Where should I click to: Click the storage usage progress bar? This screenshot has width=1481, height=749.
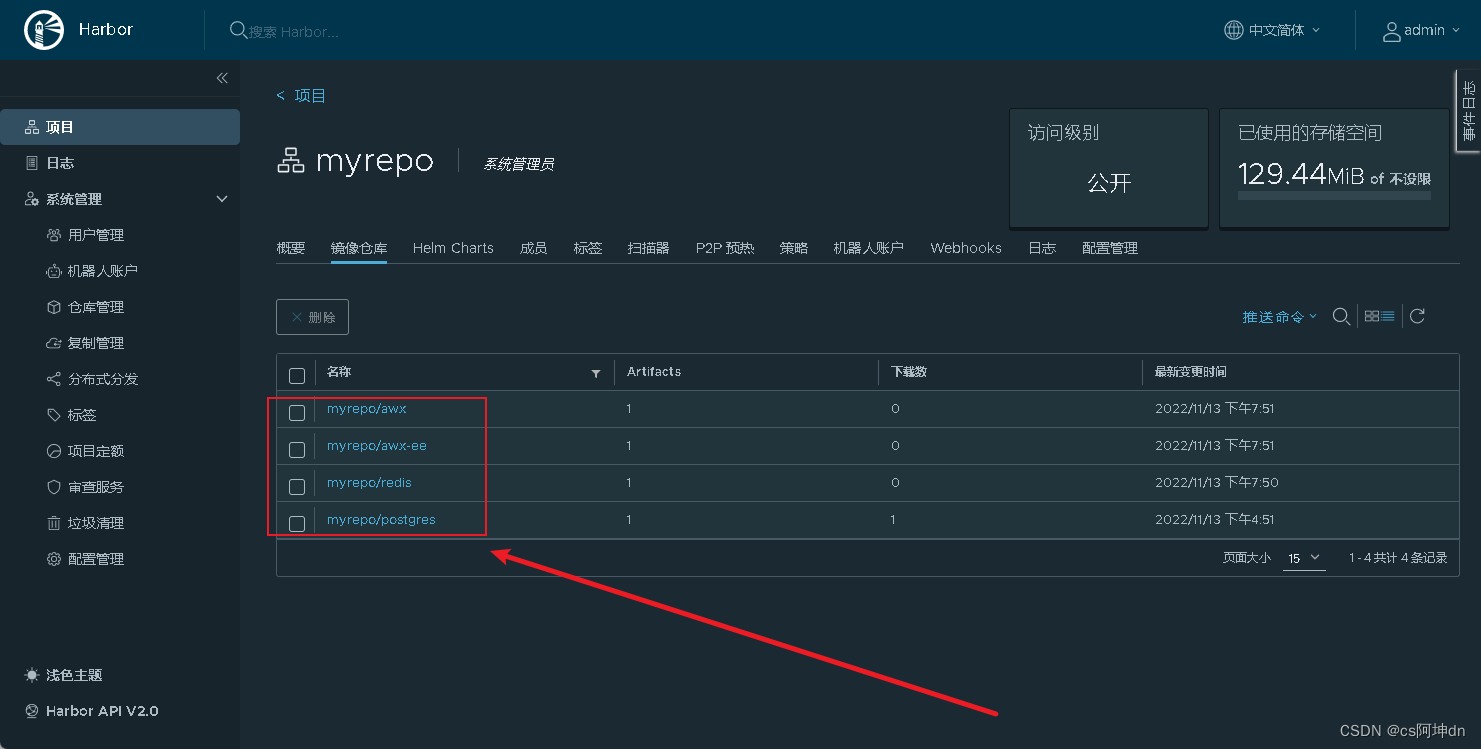[x=1334, y=196]
